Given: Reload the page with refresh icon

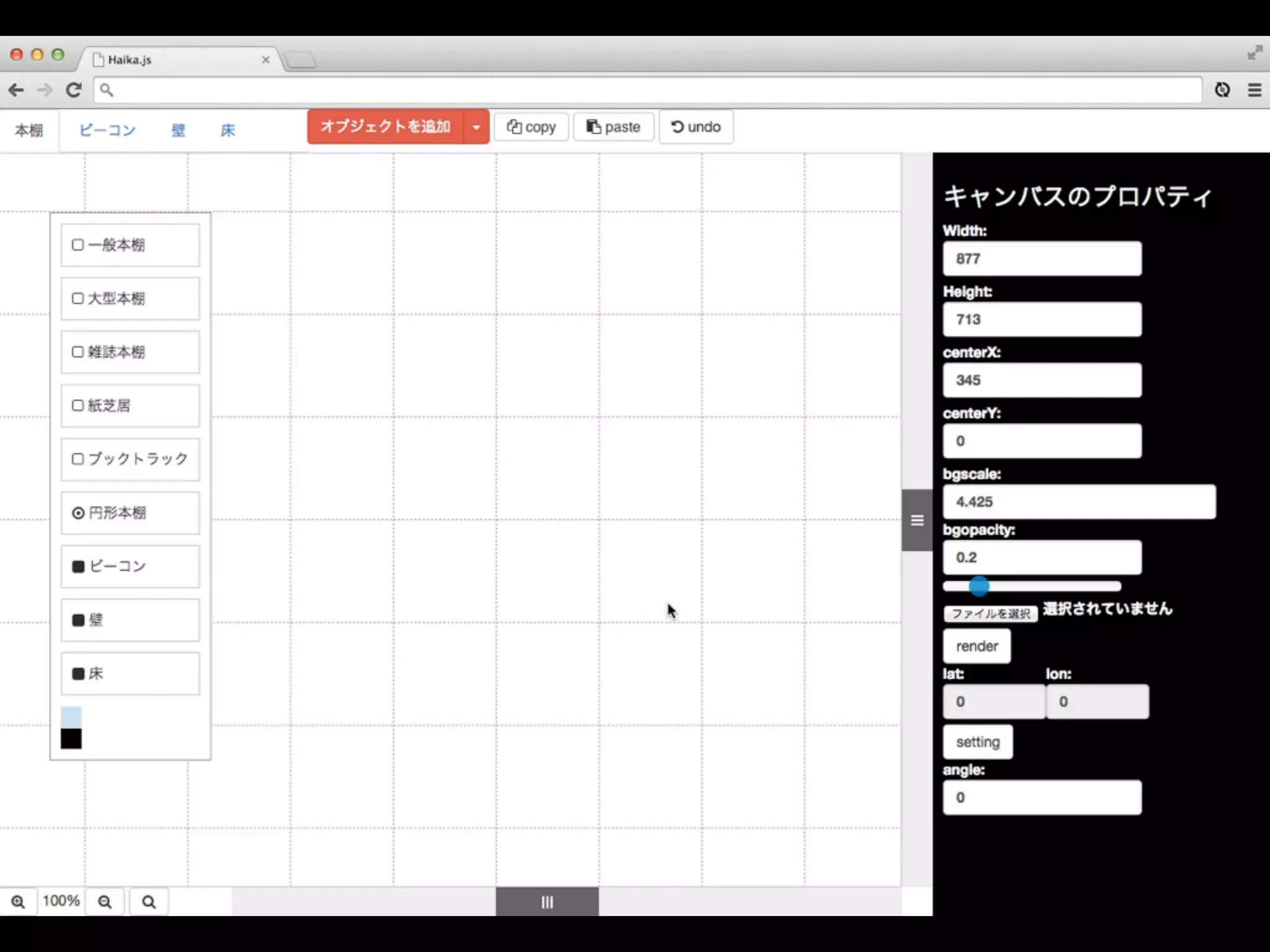Looking at the screenshot, I should pyautogui.click(x=74, y=90).
